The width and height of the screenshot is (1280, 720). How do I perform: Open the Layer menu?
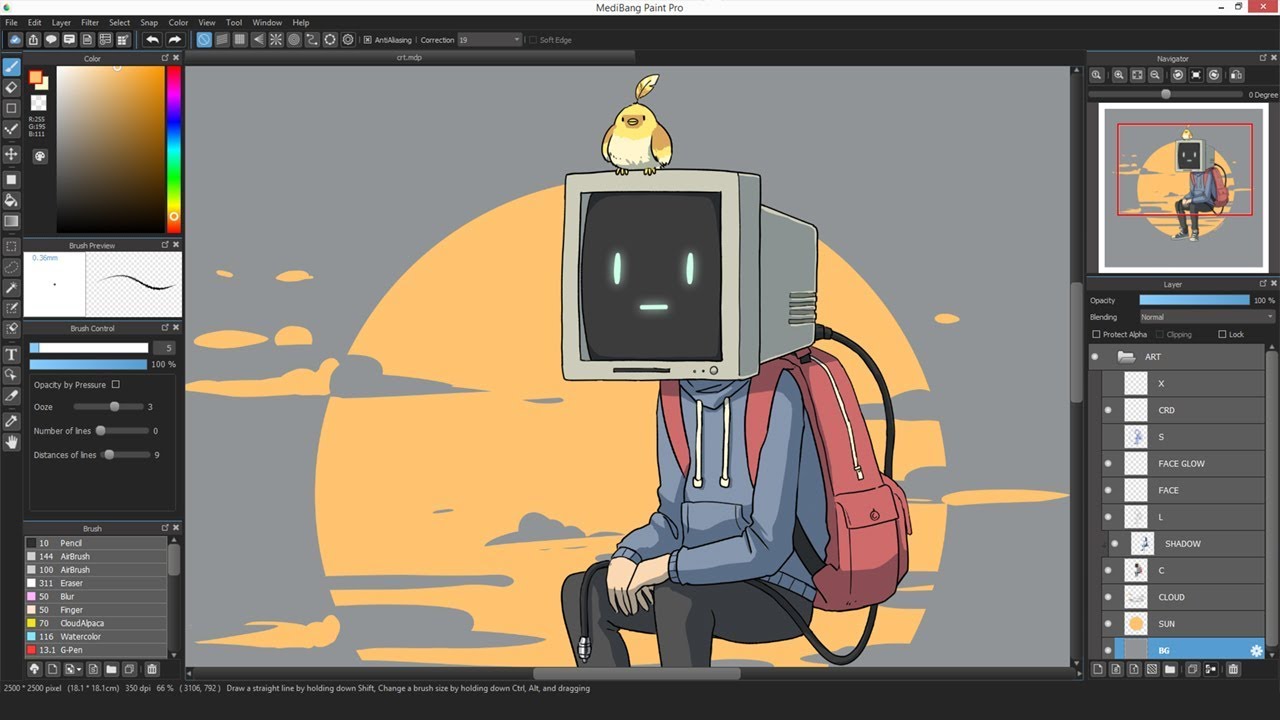tap(61, 22)
